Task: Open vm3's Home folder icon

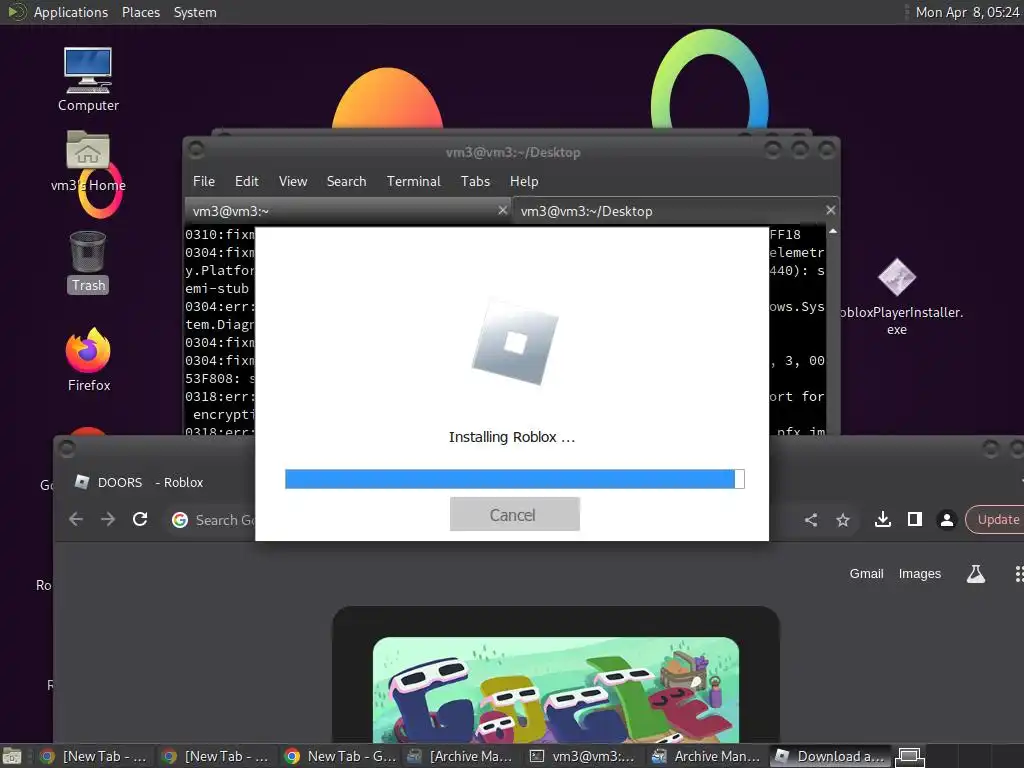Action: tap(88, 161)
